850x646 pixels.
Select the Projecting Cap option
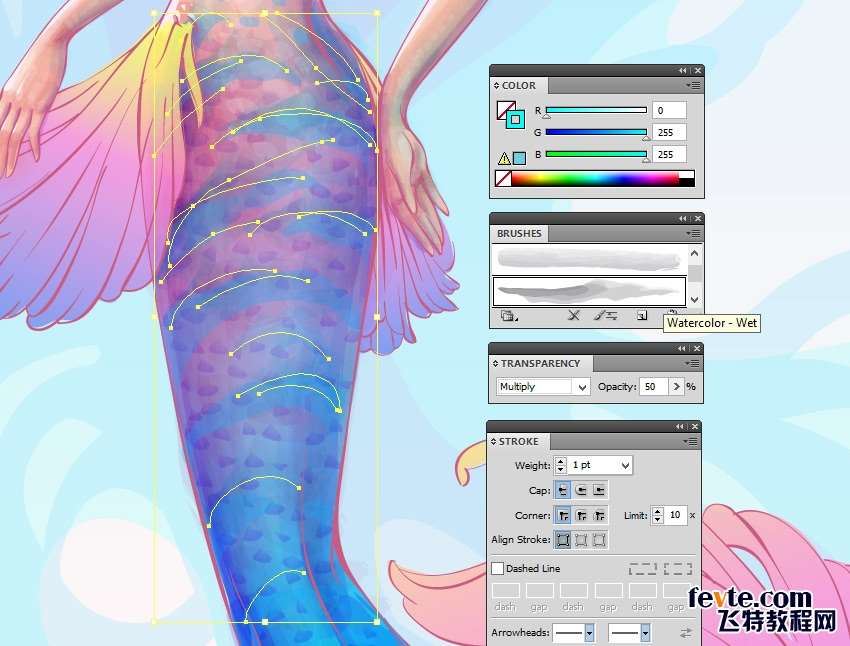point(598,490)
